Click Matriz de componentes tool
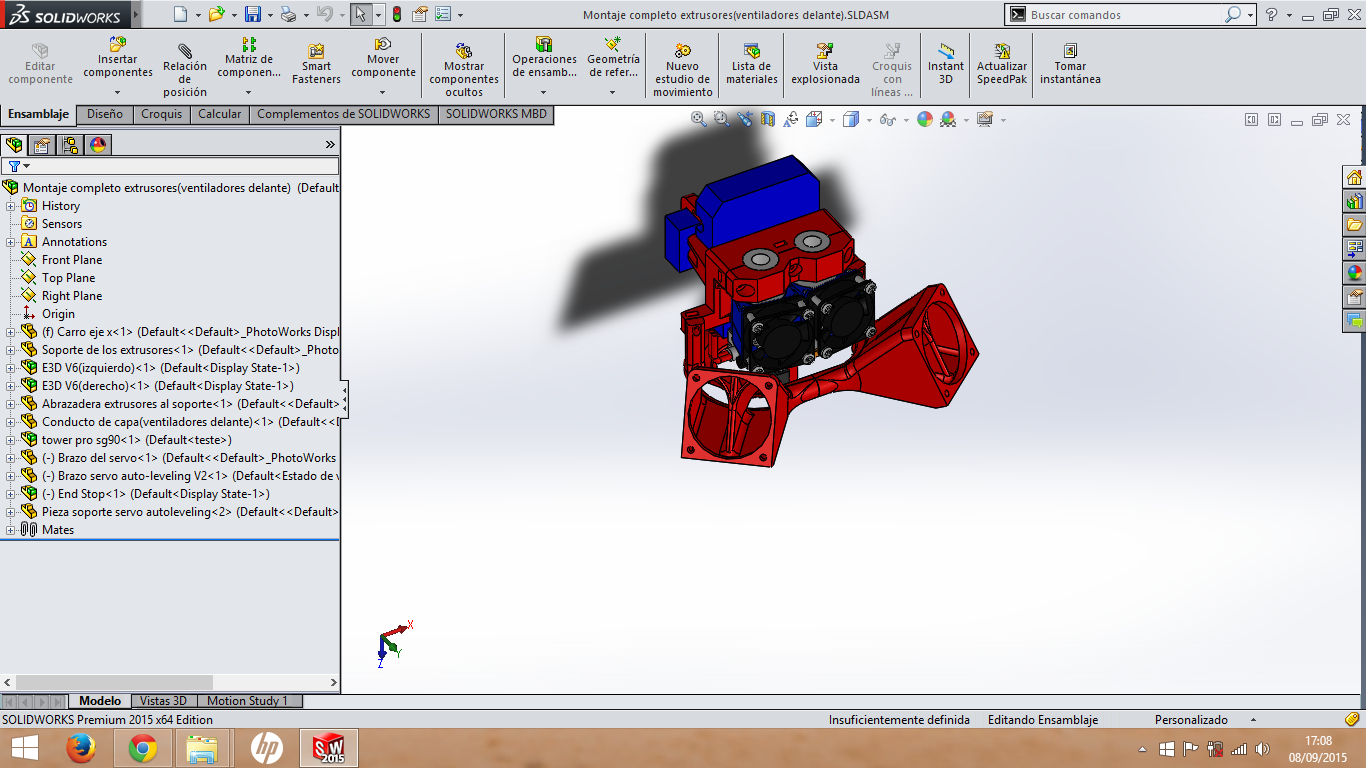1366x768 pixels. (x=249, y=58)
